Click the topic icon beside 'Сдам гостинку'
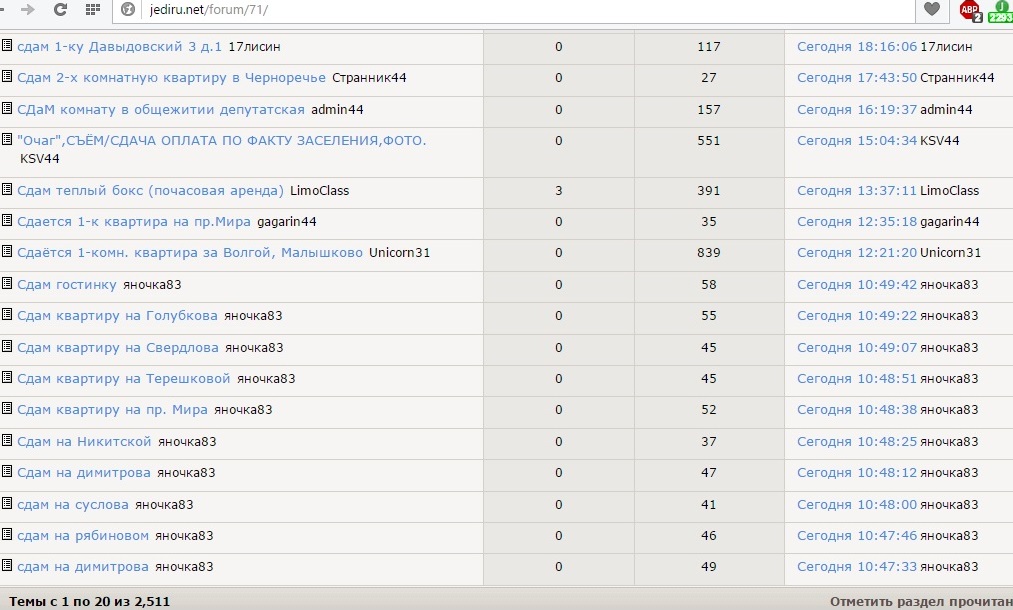Screen dimensions: 1013x610 point(7,284)
